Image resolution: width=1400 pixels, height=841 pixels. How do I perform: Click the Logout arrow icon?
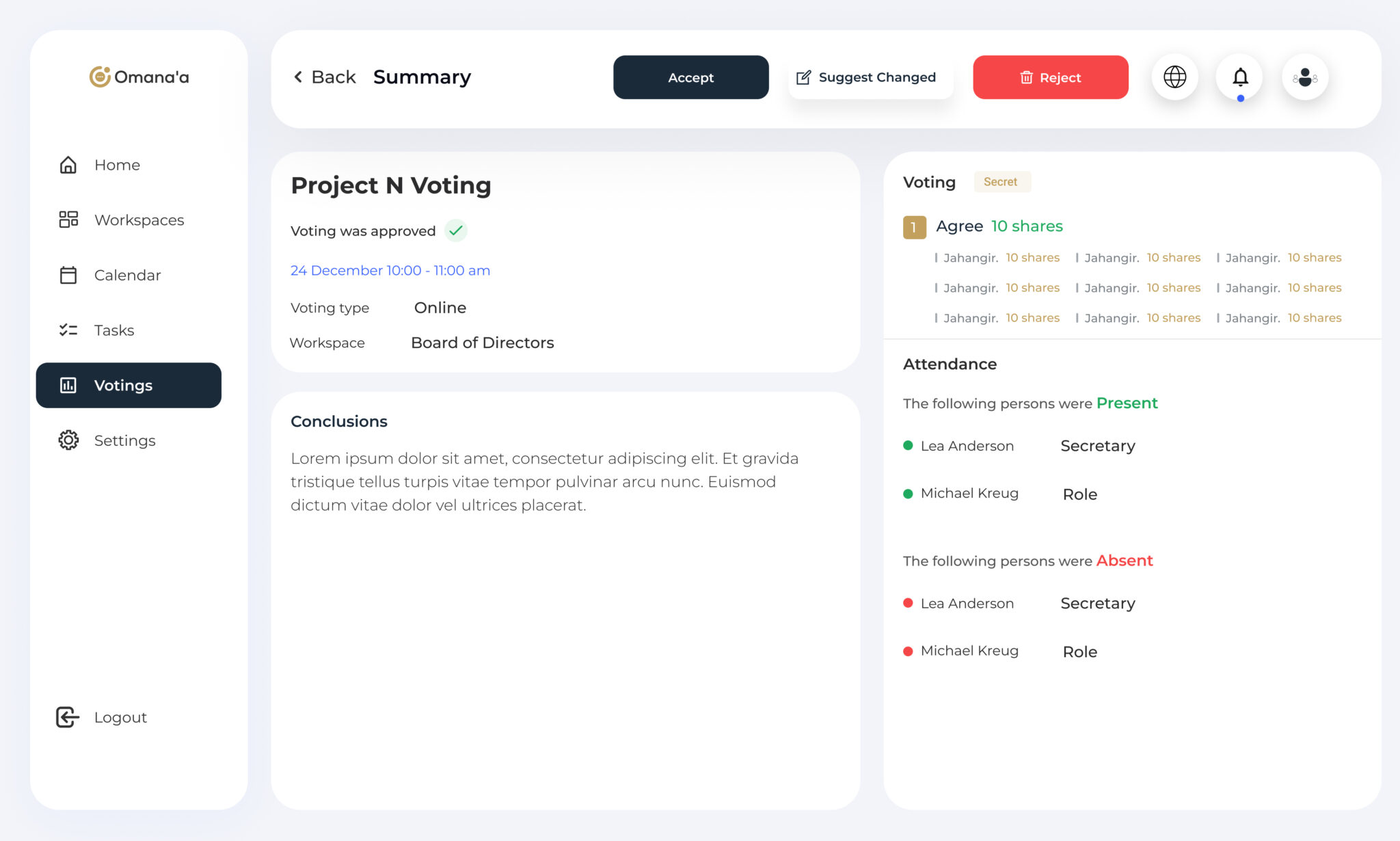pyautogui.click(x=68, y=717)
